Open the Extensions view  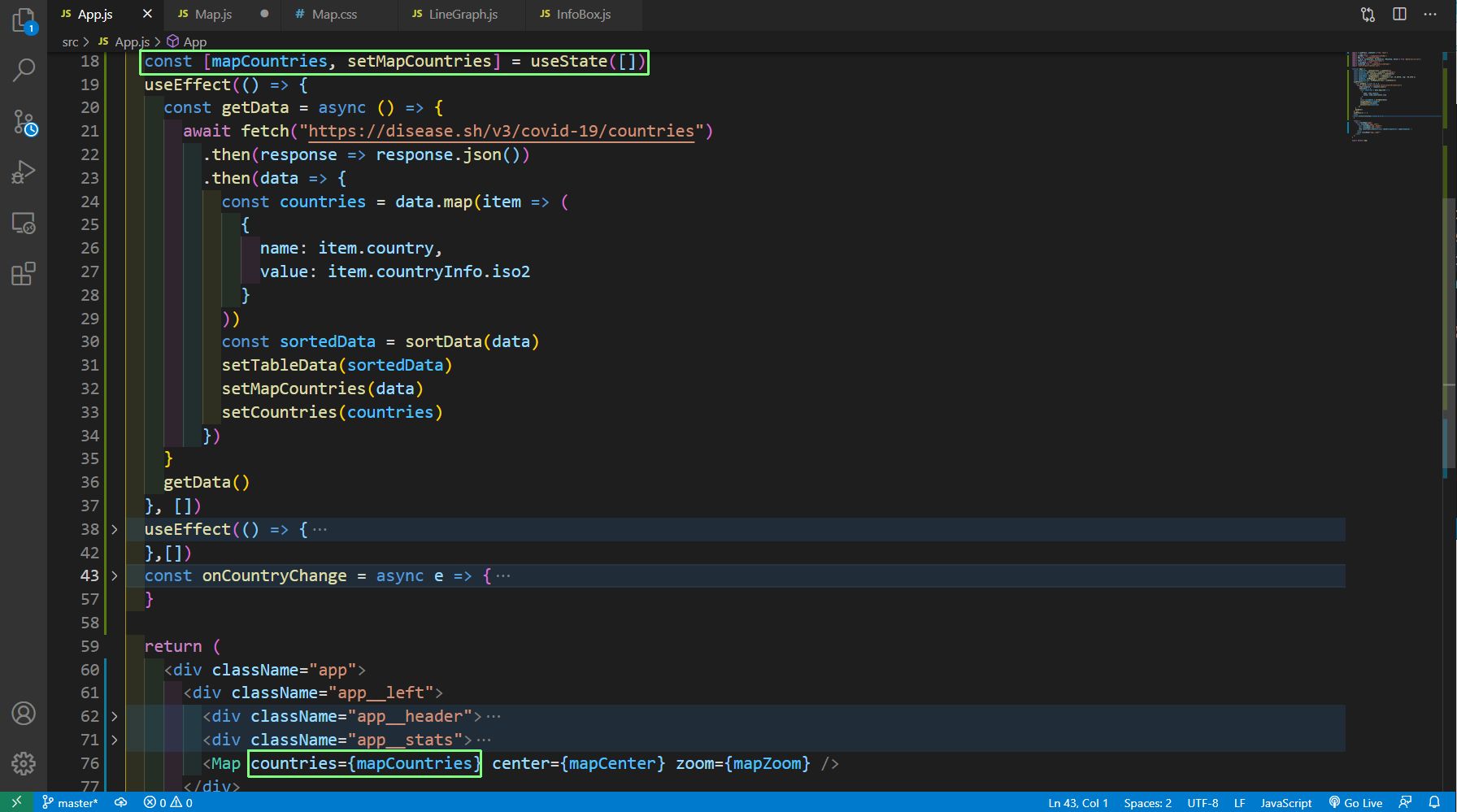(x=24, y=274)
